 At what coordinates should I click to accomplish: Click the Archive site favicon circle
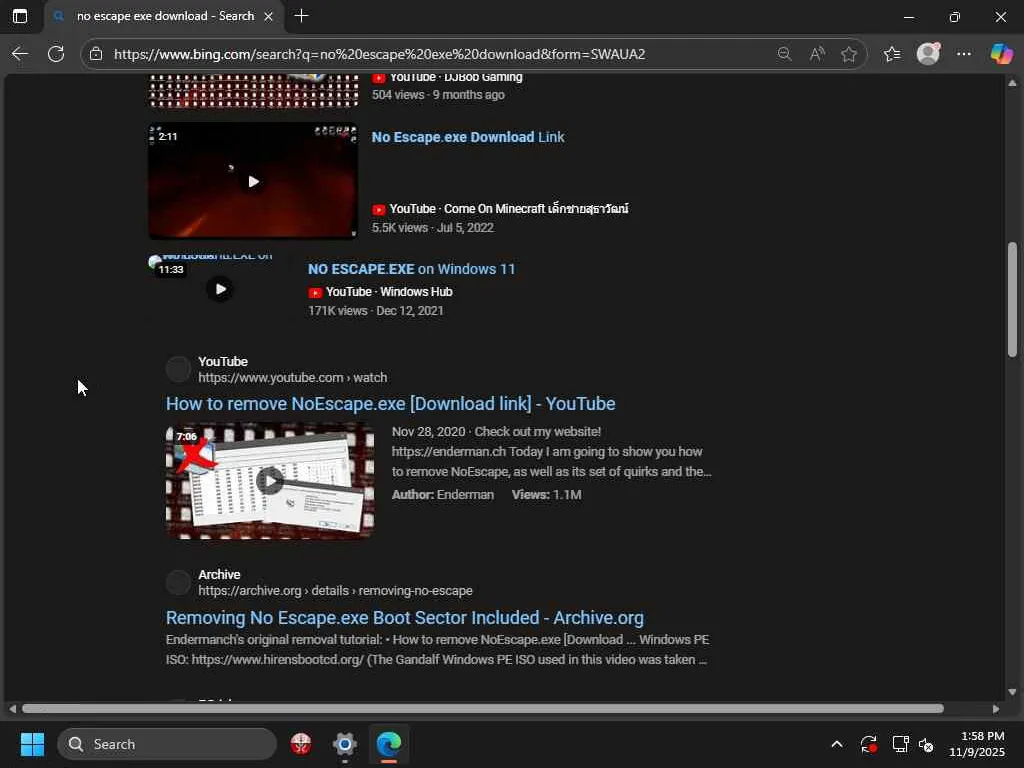coord(178,582)
